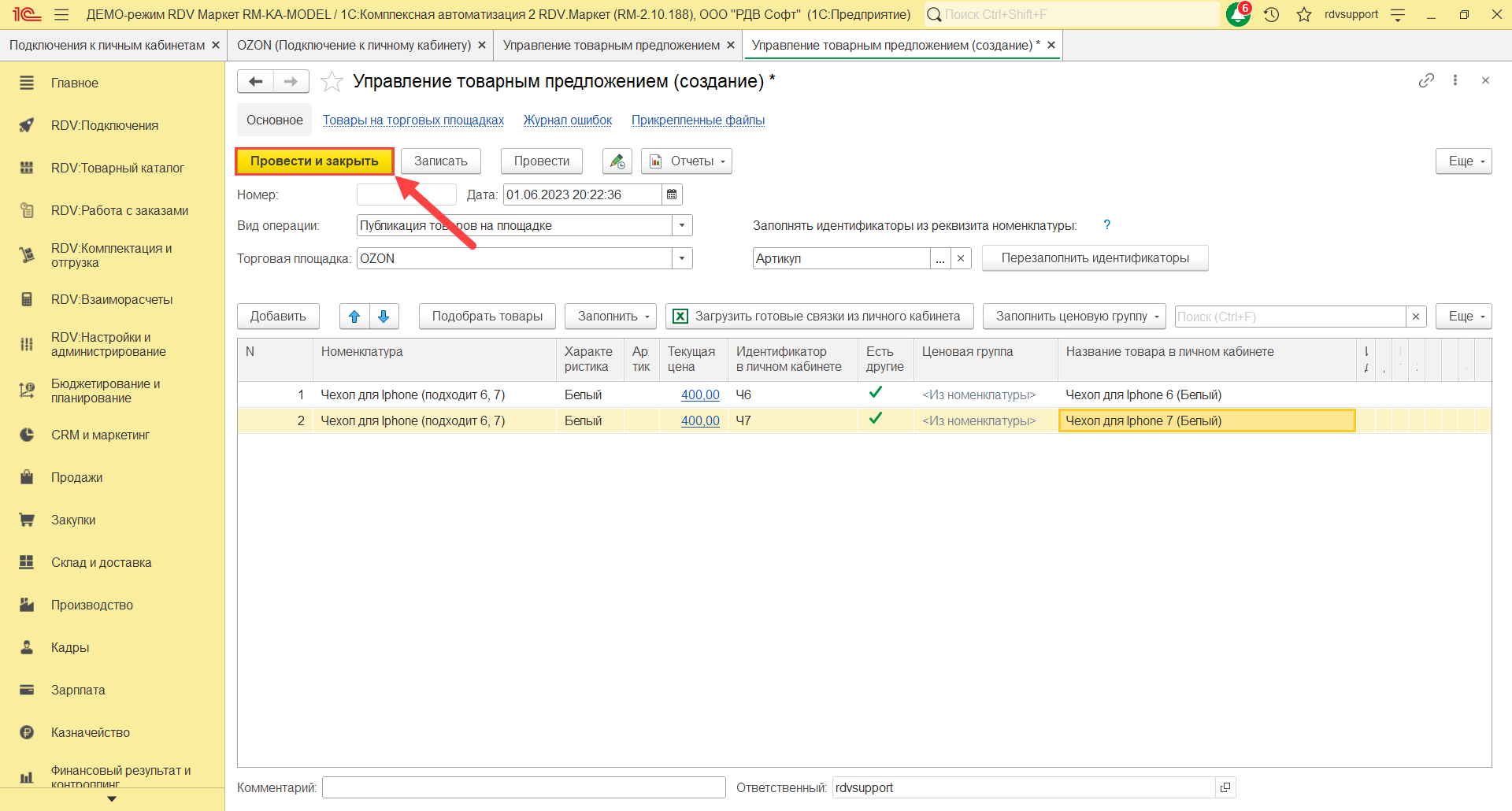This screenshot has height=811, width=1512.
Task: Click the question mark help icon
Action: pyautogui.click(x=1106, y=225)
